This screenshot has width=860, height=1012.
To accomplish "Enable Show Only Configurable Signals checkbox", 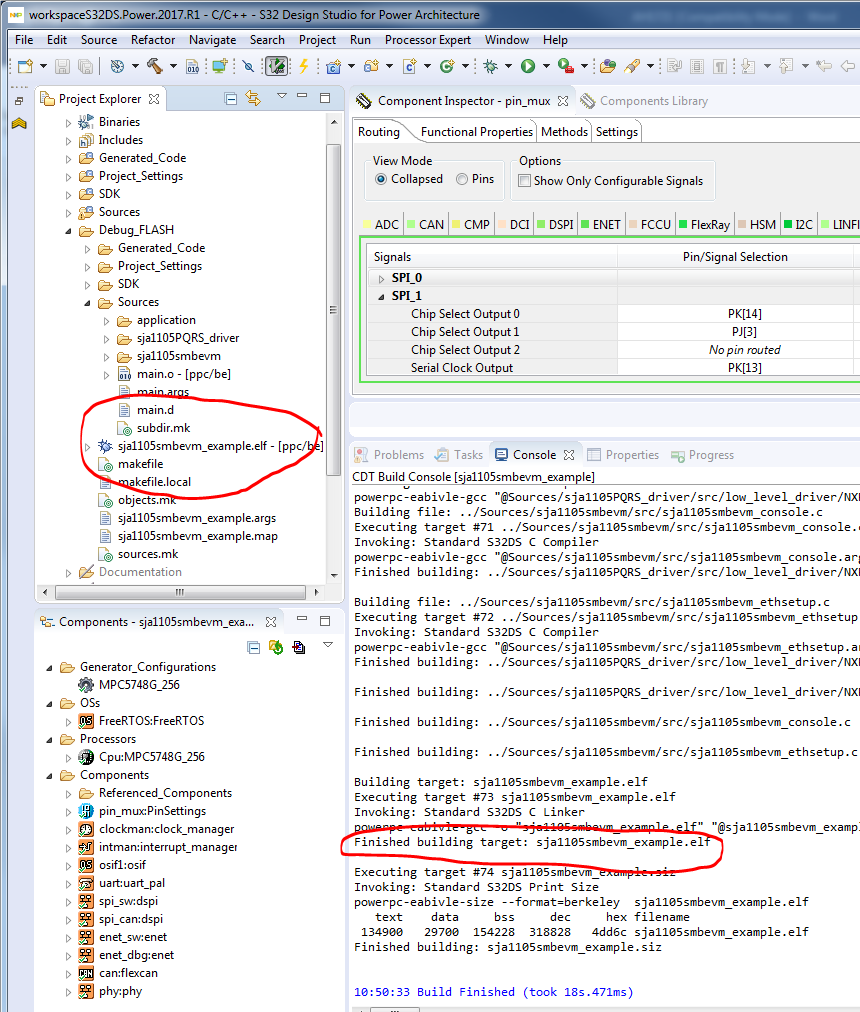I will (x=524, y=181).
